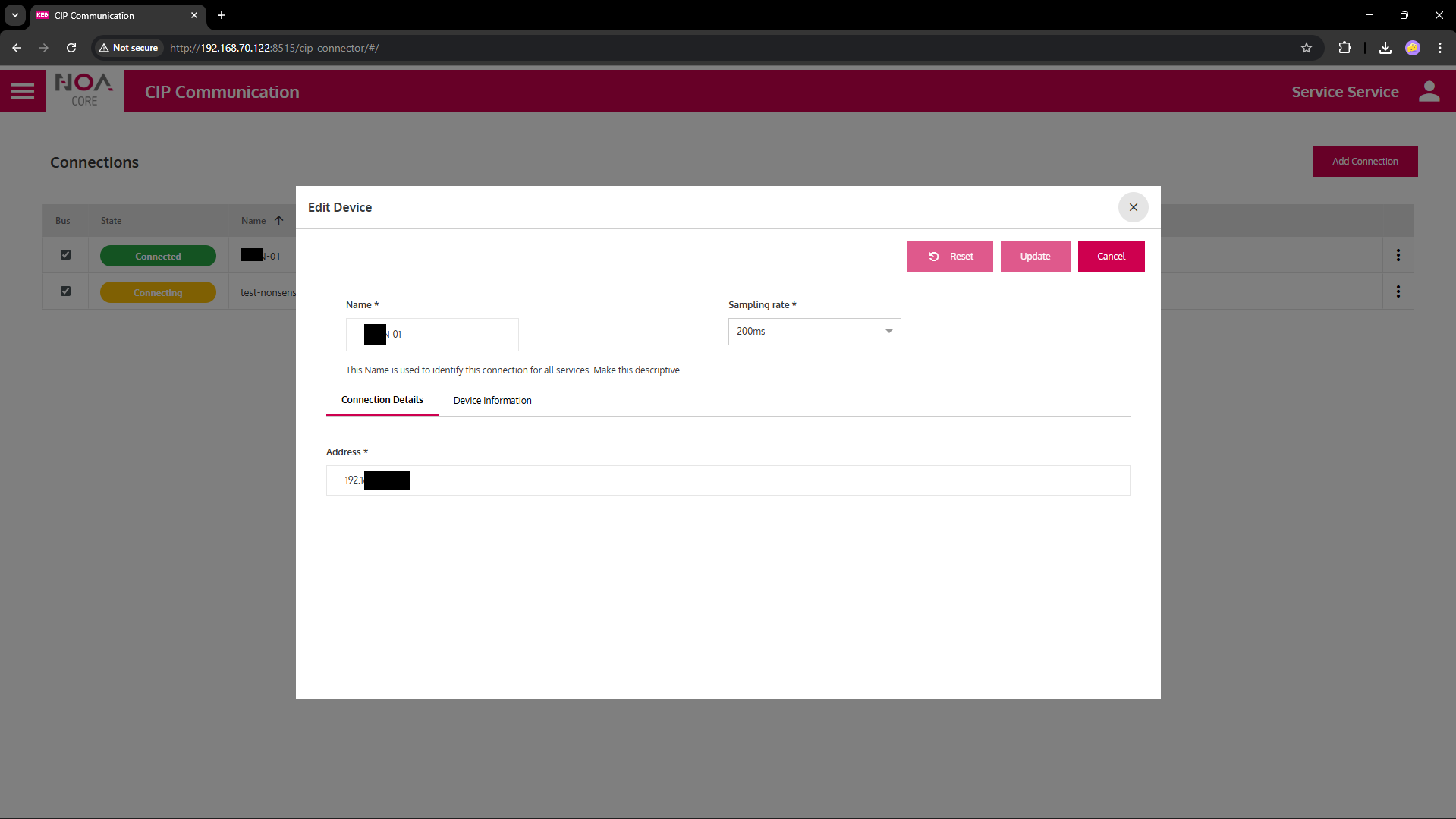
Task: Toggle Bus checkbox for the Connecting device
Action: 66,291
